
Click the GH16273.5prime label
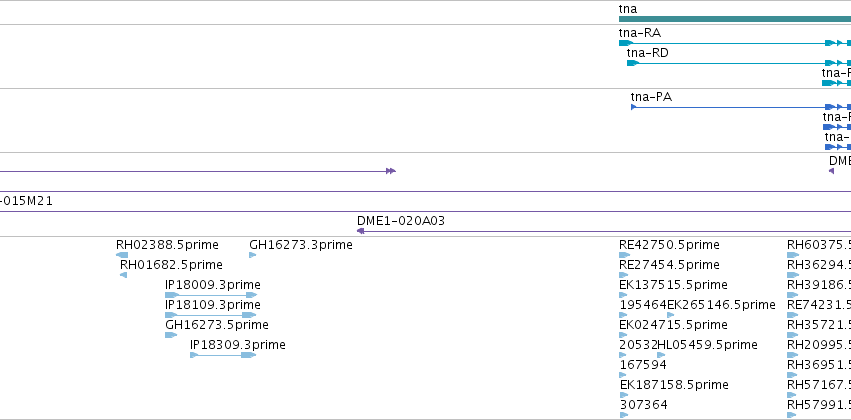pos(217,325)
